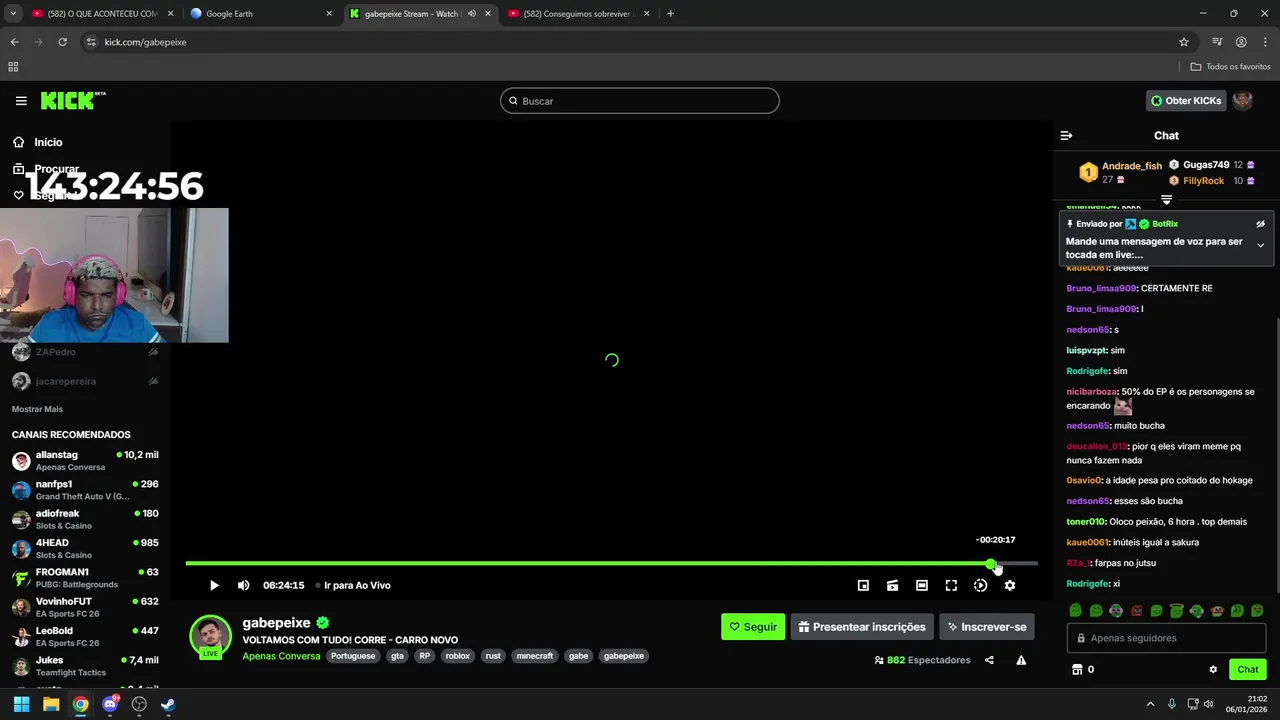Jump to live with Ir para Ao Vivo
Image resolution: width=1280 pixels, height=720 pixels.
pyautogui.click(x=353, y=585)
